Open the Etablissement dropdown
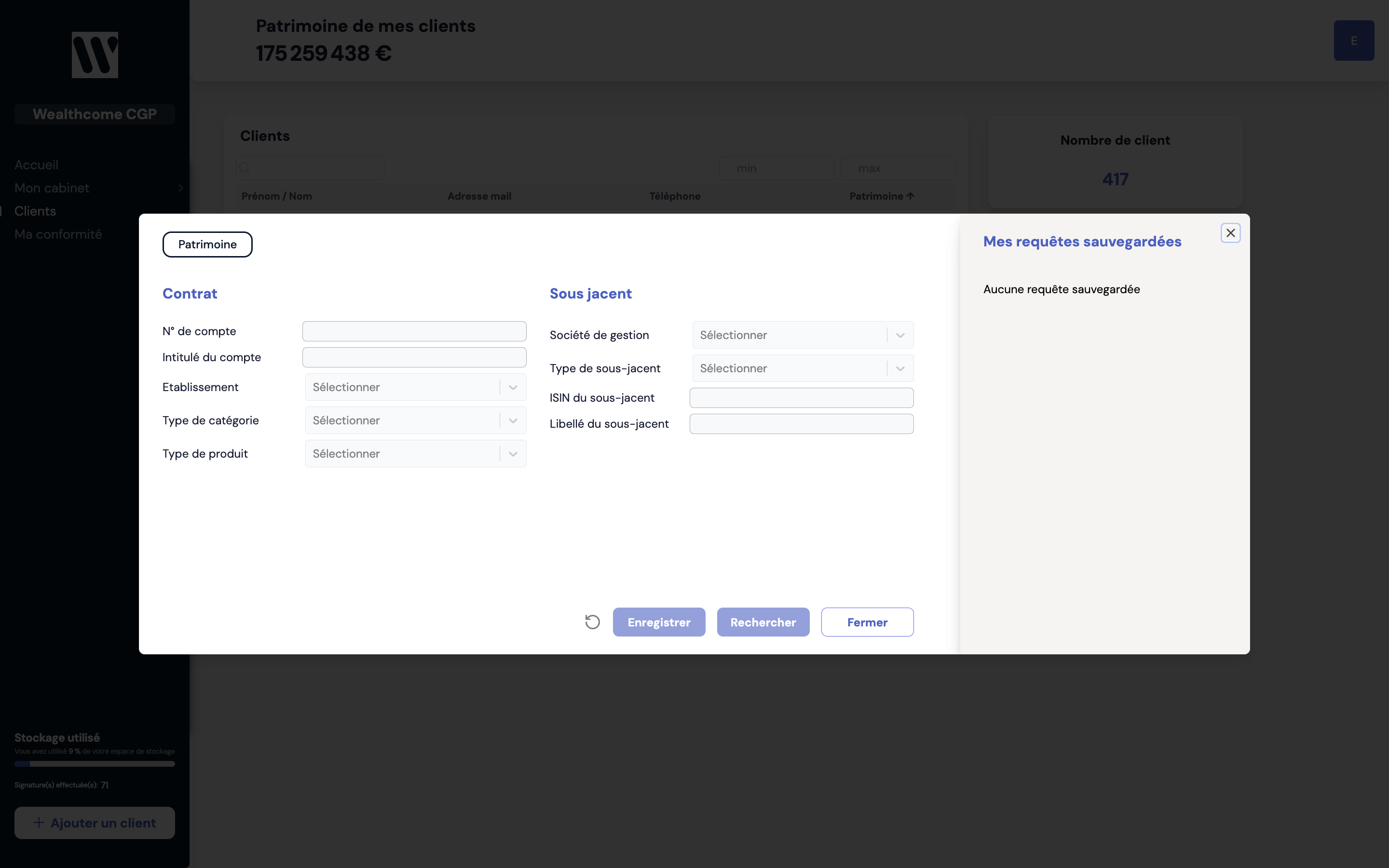This screenshot has width=1389, height=868. click(x=416, y=387)
